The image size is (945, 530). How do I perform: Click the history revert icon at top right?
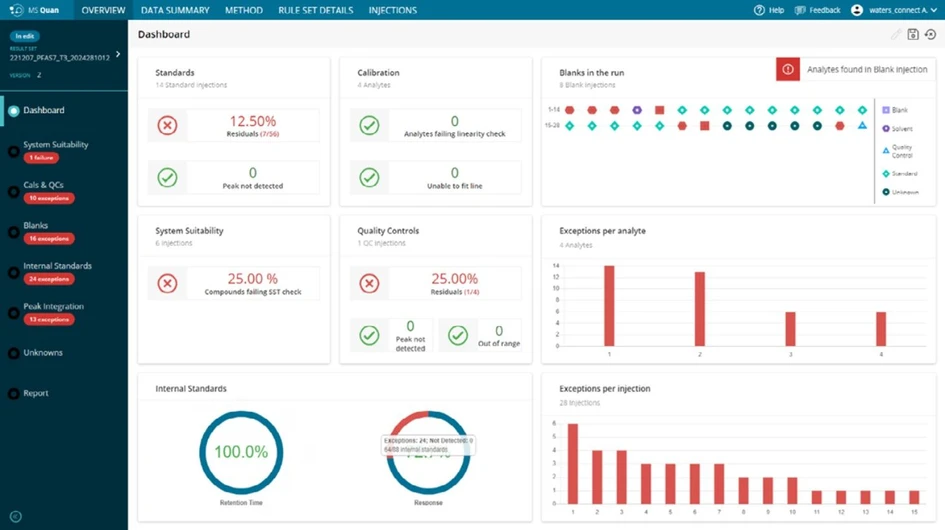click(x=931, y=34)
